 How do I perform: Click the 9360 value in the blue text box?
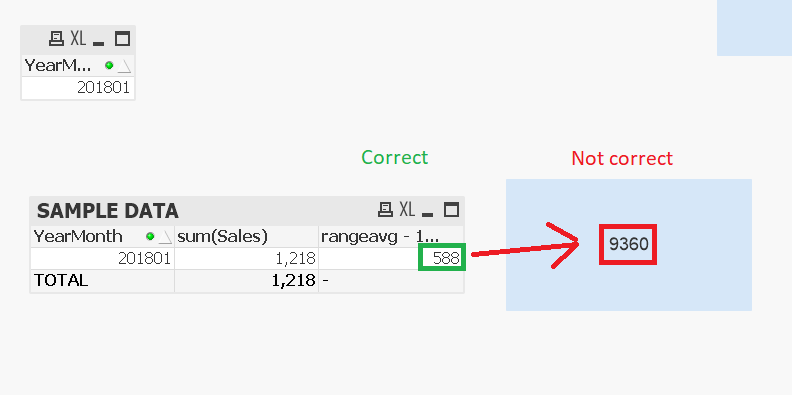pyautogui.click(x=627, y=242)
